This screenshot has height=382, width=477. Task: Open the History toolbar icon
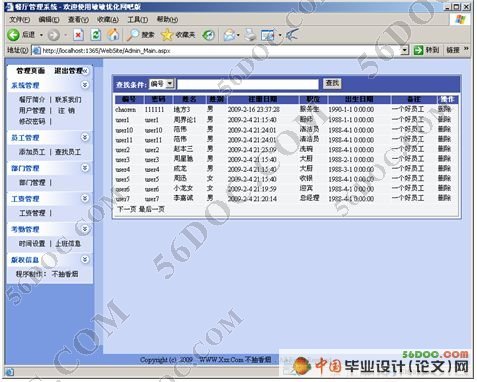tap(209, 35)
